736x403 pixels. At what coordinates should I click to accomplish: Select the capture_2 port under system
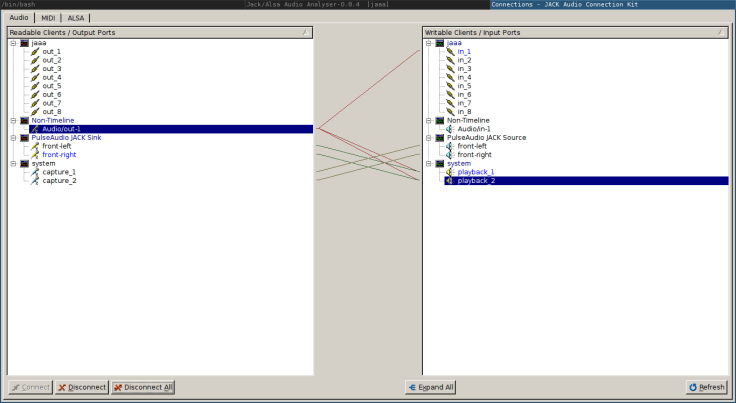(x=59, y=181)
